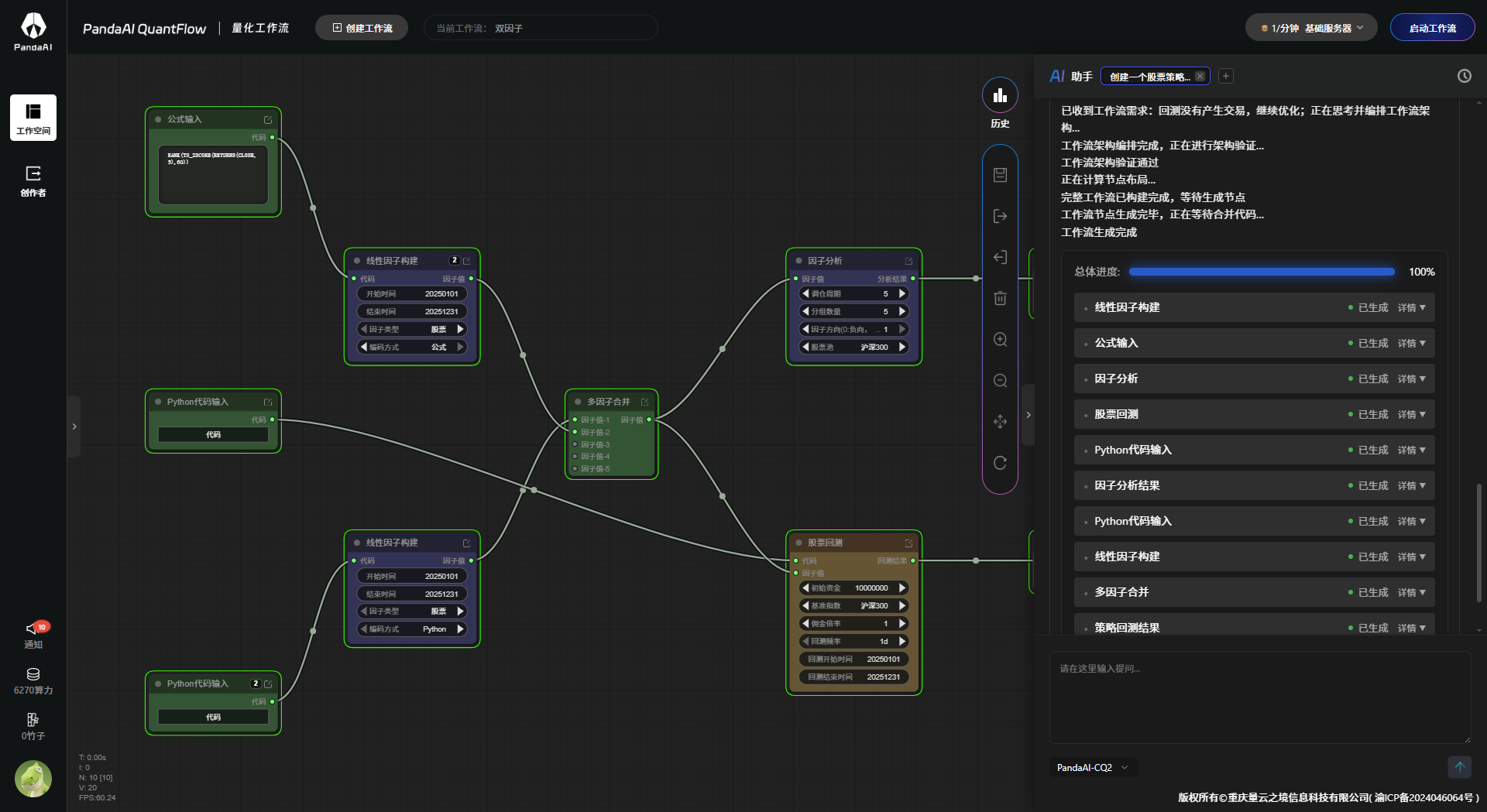This screenshot has width=1487, height=812.
Task: Click the refresh icon in canvas toolbar
Action: (x=1000, y=462)
